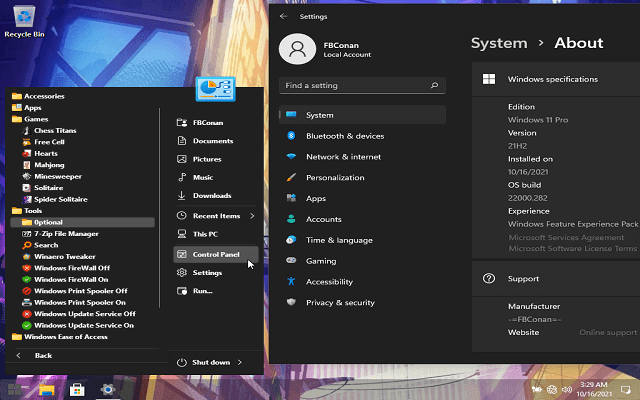Launch Mahjong game
Image resolution: width=640 pixels, height=400 pixels.
point(43,165)
